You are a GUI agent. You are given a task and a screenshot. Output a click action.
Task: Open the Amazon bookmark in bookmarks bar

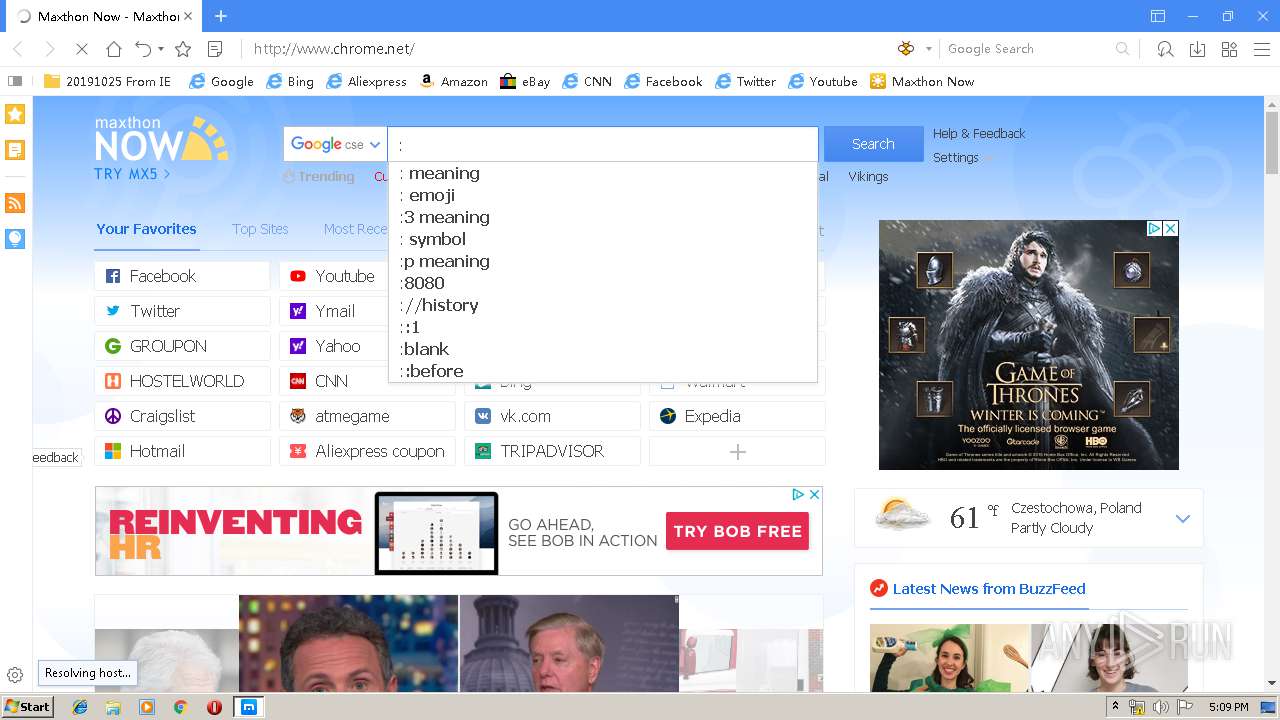454,81
